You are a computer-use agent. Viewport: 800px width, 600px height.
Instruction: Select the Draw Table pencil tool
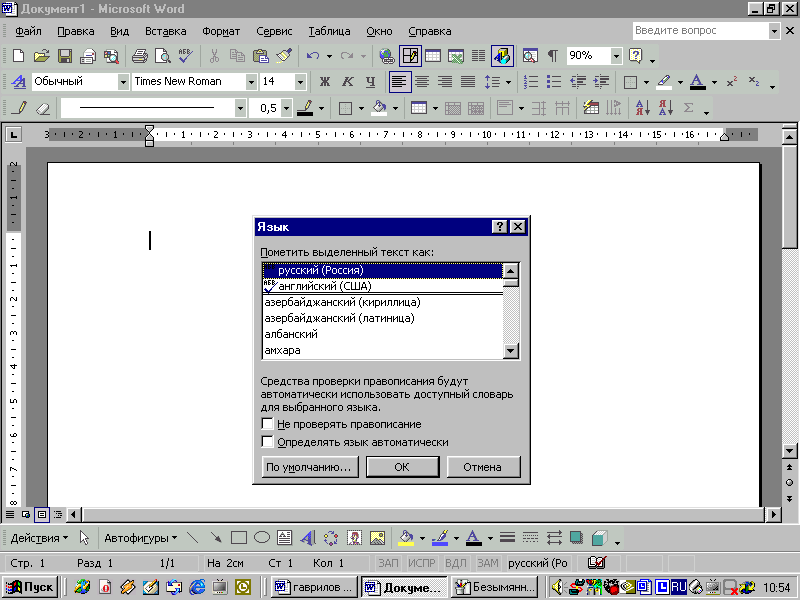[21, 108]
